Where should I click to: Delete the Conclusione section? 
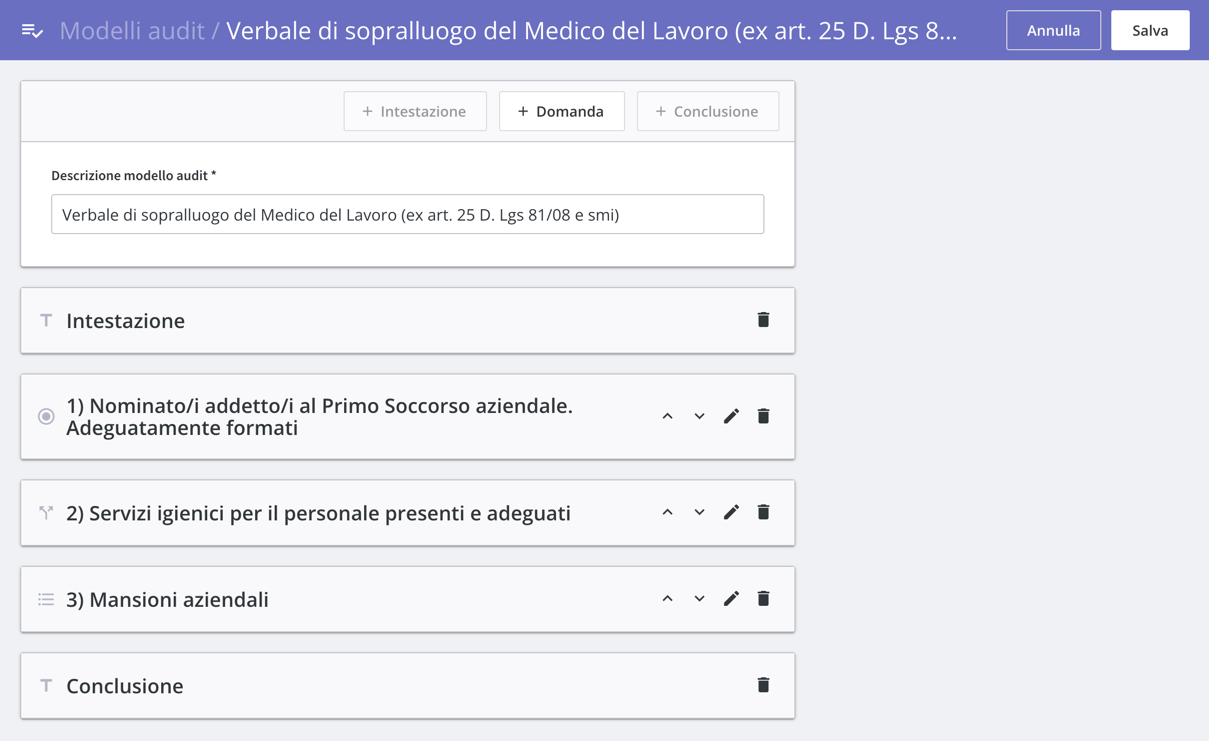[x=763, y=685]
